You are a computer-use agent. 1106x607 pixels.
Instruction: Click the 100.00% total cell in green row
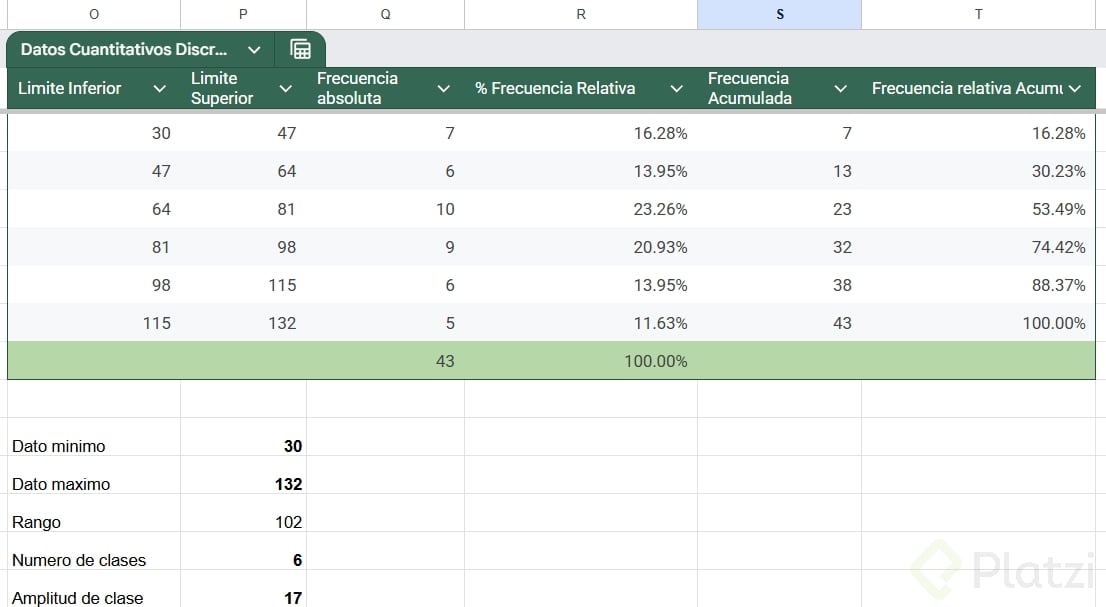[x=581, y=361]
